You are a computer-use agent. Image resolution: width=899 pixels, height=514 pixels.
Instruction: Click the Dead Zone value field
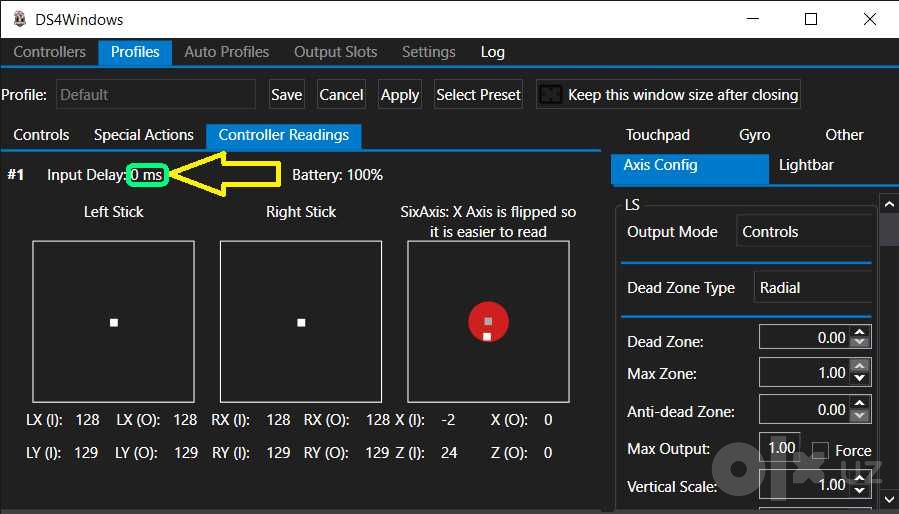pyautogui.click(x=804, y=338)
